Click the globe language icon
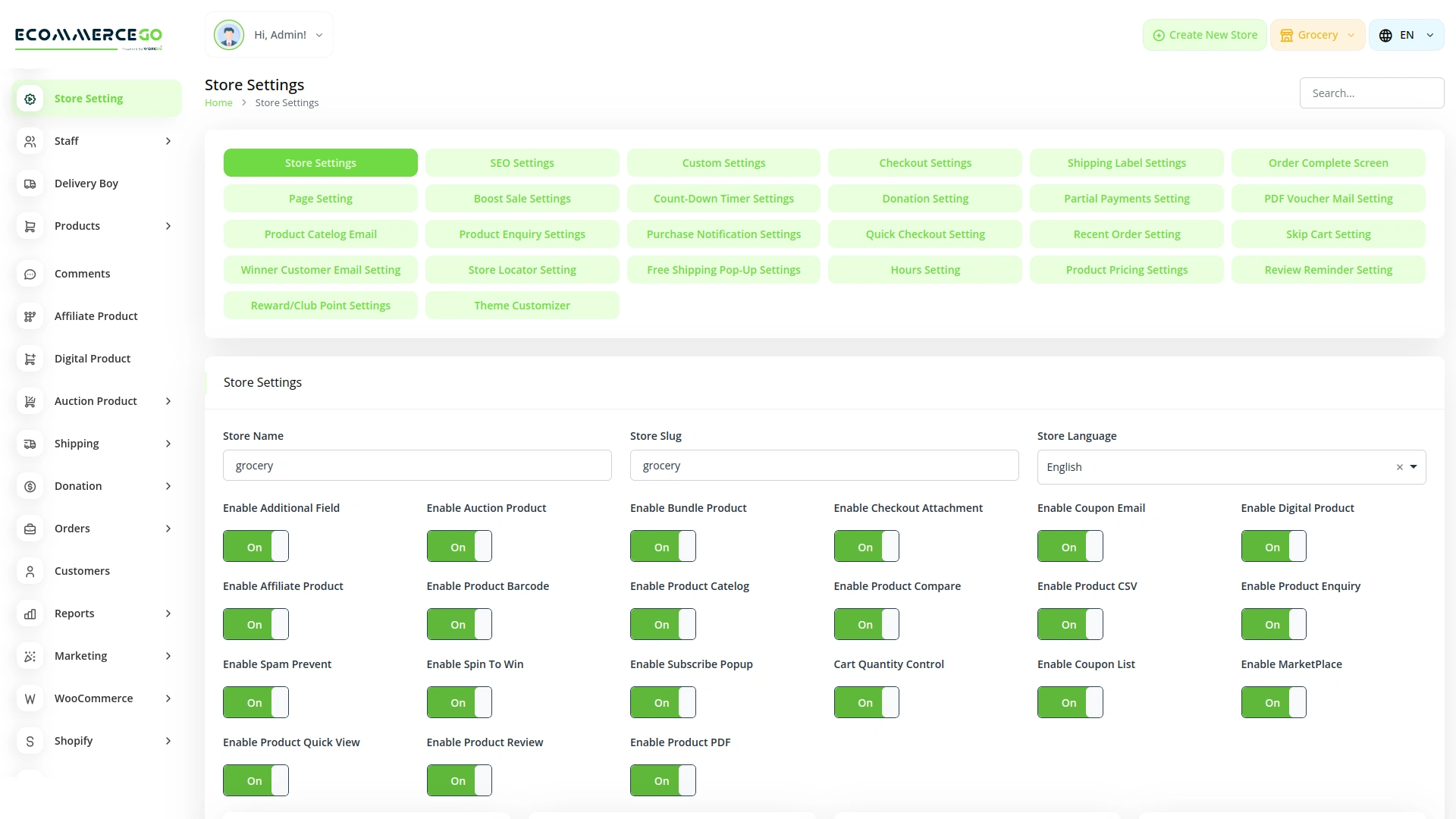The image size is (1456, 819). (1385, 35)
